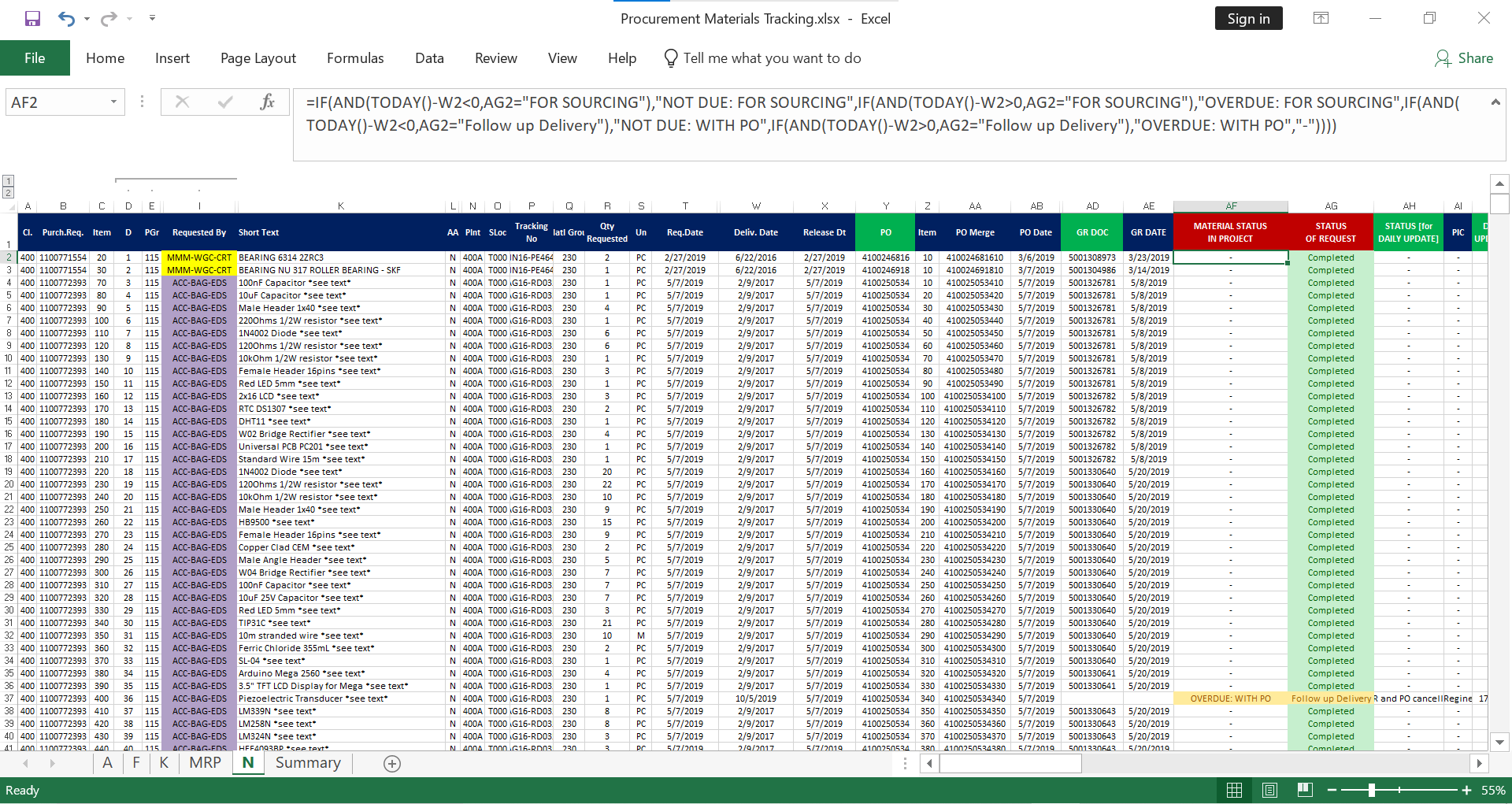Click the 55% zoom level

pyautogui.click(x=1494, y=791)
